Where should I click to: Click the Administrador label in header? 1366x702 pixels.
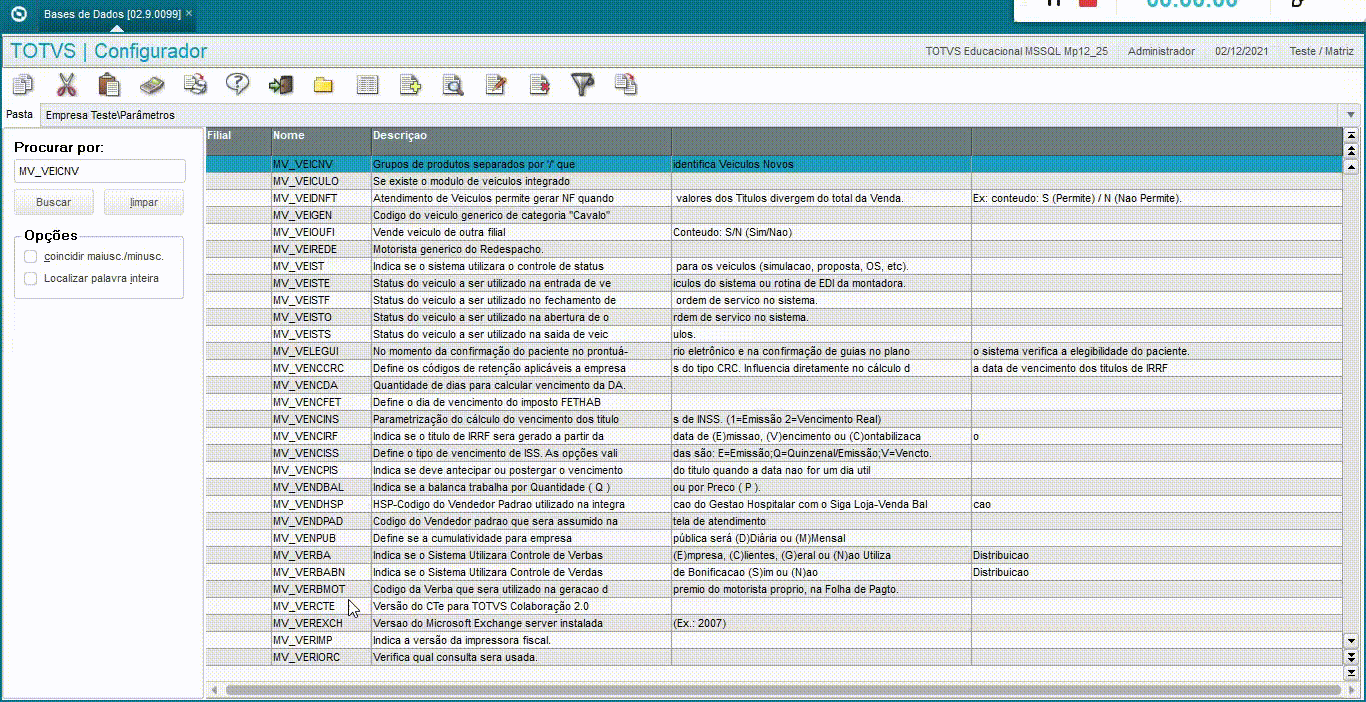pyautogui.click(x=1161, y=51)
